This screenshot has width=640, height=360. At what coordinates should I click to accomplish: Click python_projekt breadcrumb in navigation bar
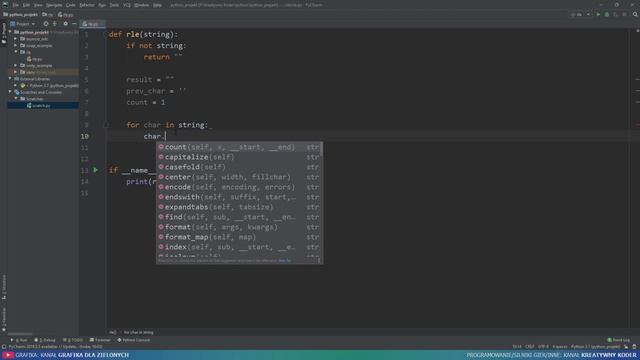coord(20,15)
